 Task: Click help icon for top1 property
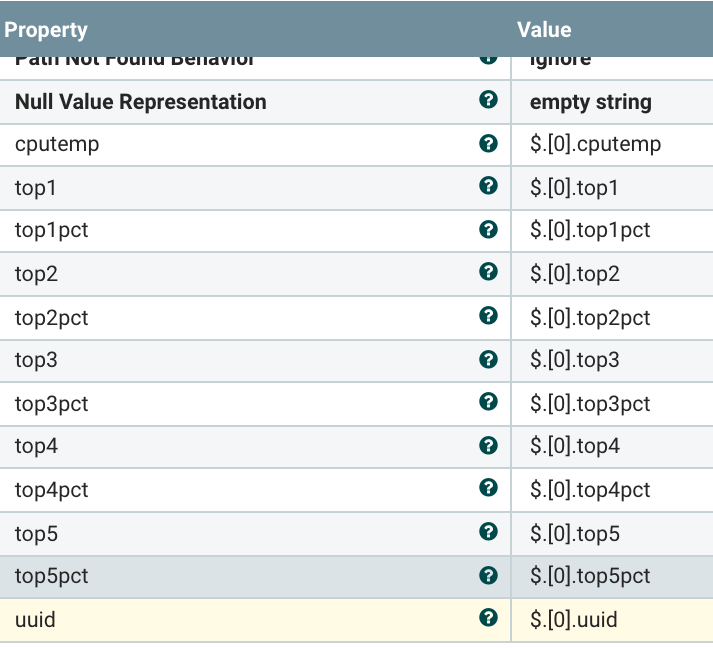click(488, 186)
